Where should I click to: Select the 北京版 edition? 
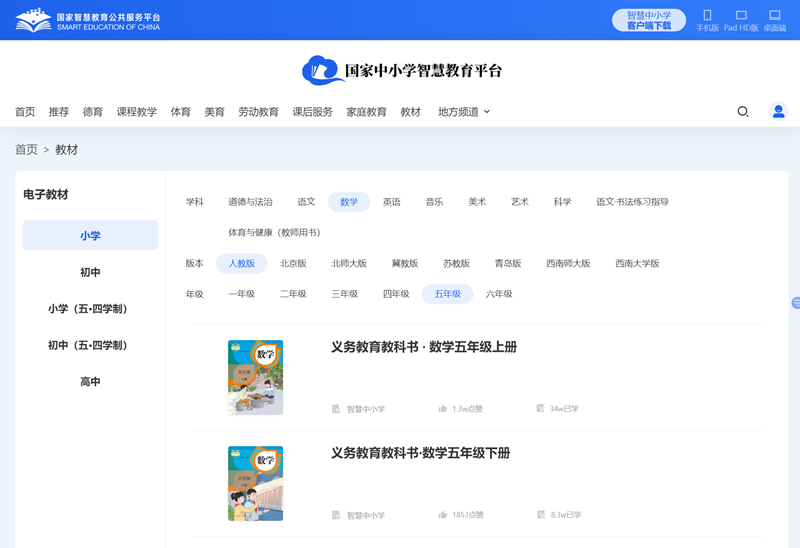point(293,263)
